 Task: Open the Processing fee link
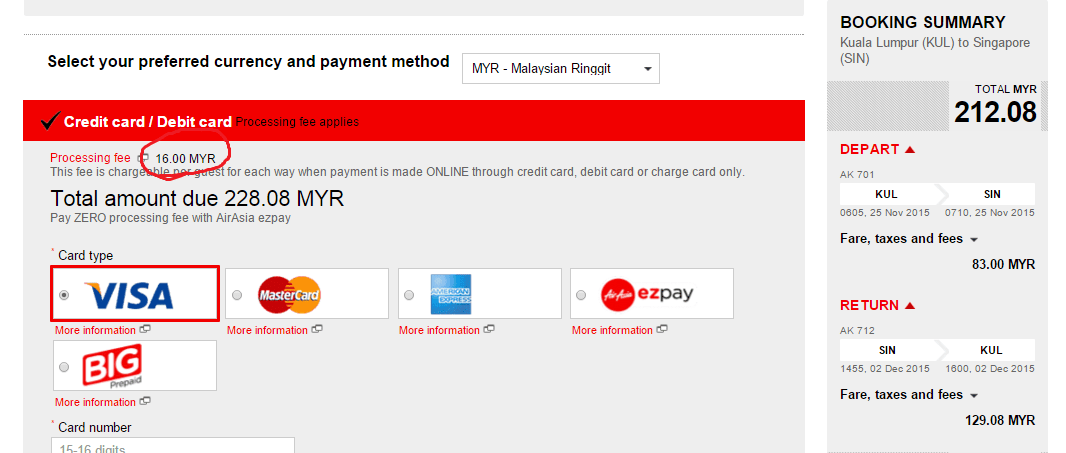tap(90, 158)
